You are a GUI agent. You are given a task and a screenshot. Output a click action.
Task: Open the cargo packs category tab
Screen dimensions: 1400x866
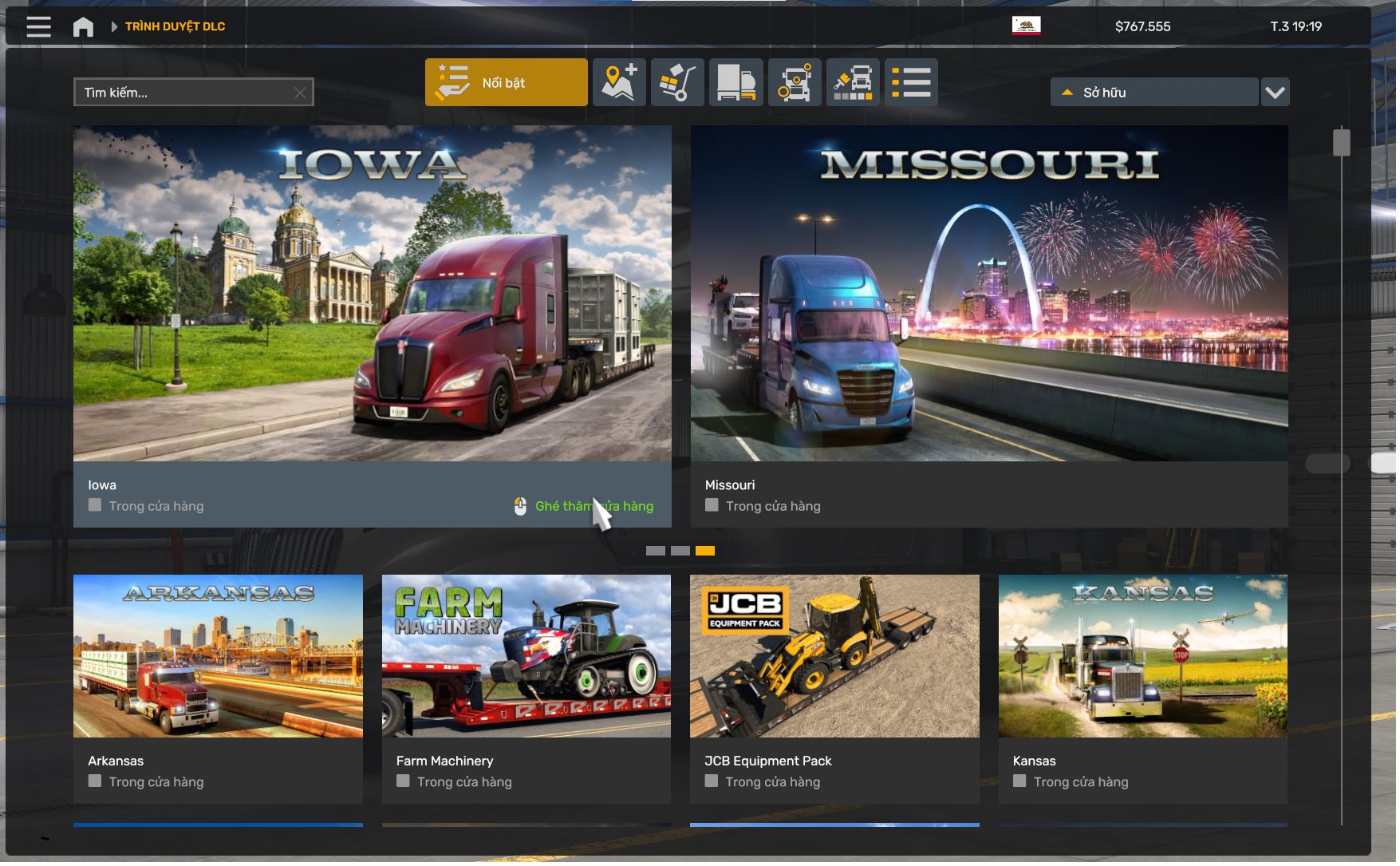tap(677, 82)
